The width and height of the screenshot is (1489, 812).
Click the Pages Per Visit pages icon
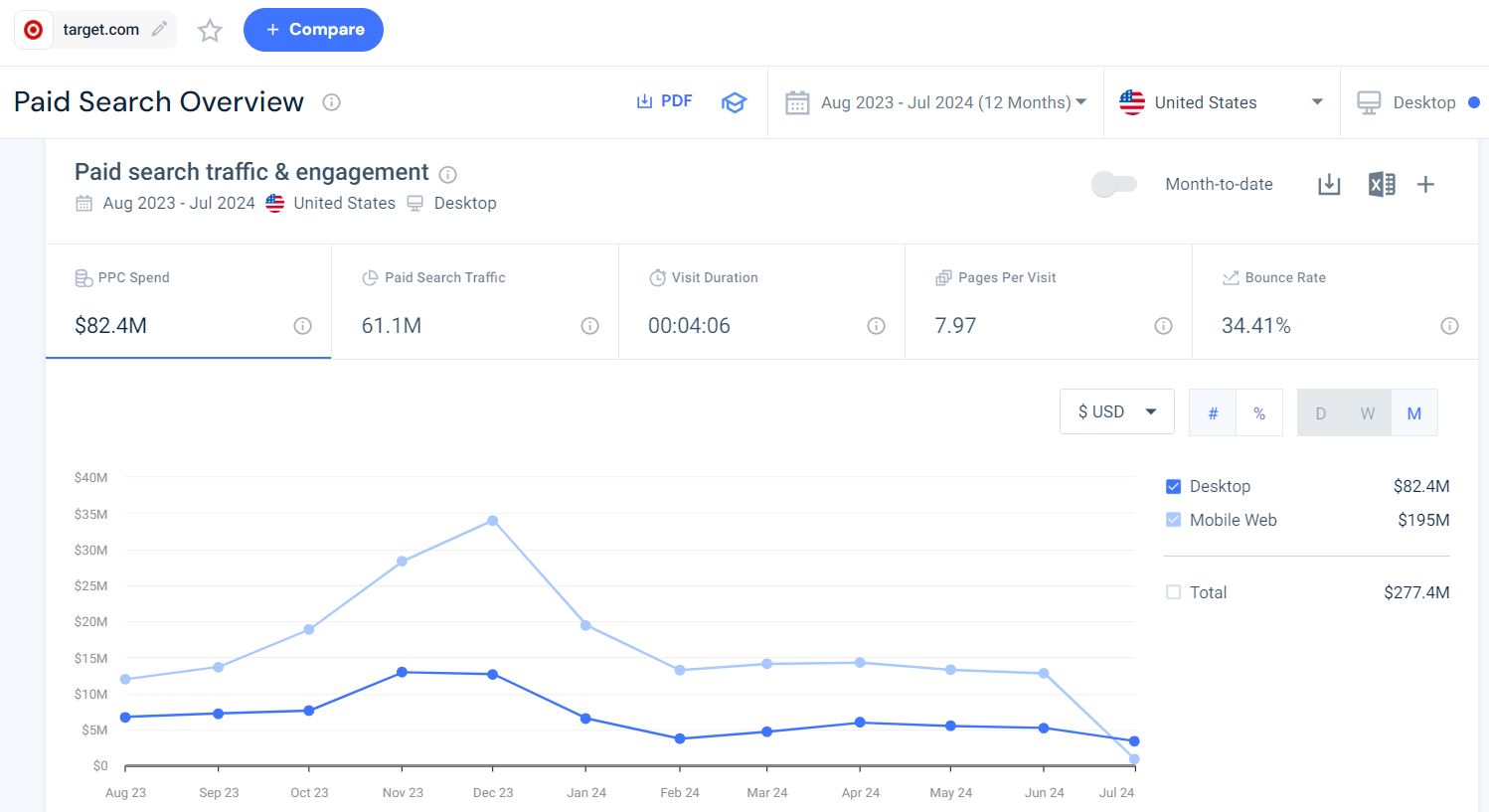(x=943, y=278)
